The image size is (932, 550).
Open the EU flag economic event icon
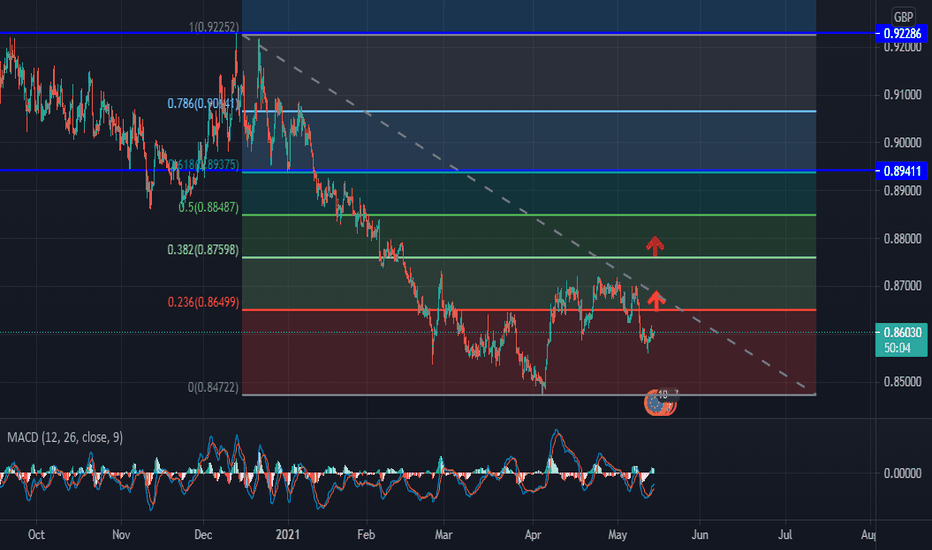(656, 404)
